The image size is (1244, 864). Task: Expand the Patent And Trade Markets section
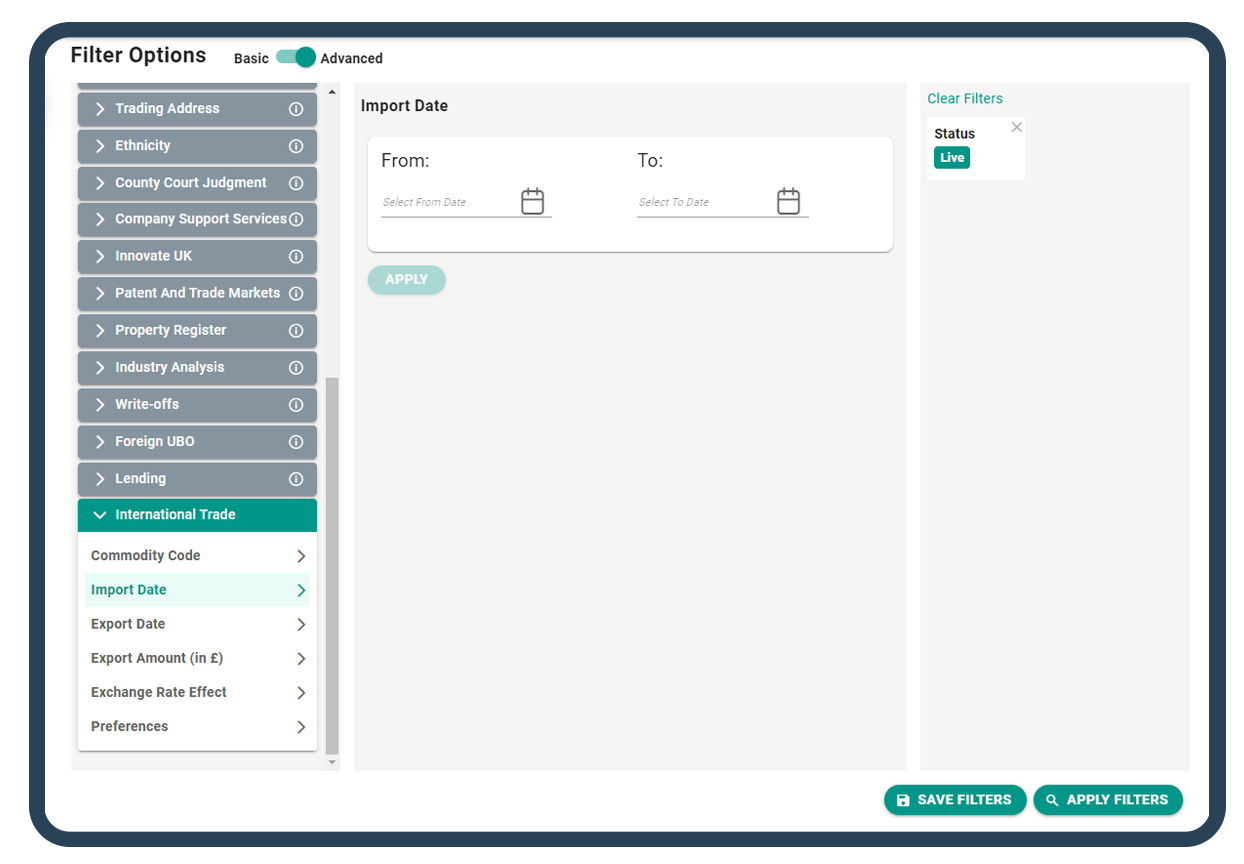pos(197,293)
